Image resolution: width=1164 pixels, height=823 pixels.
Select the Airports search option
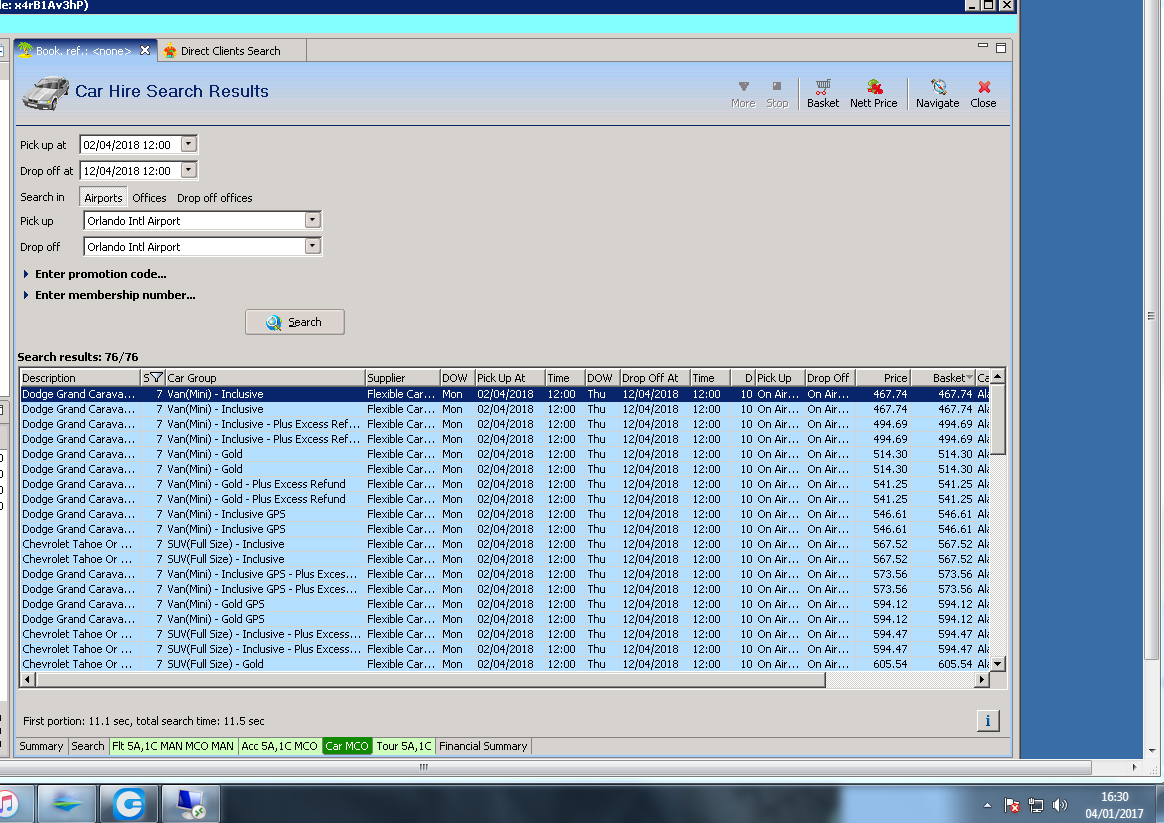[x=103, y=198]
